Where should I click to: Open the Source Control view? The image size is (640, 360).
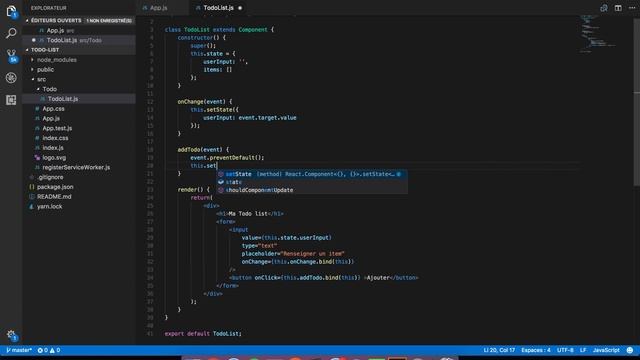pyautogui.click(x=11, y=56)
